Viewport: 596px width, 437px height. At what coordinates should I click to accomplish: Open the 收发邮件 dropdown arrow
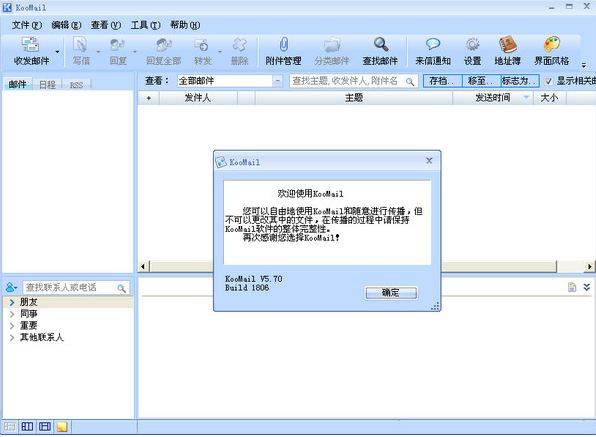[57, 52]
